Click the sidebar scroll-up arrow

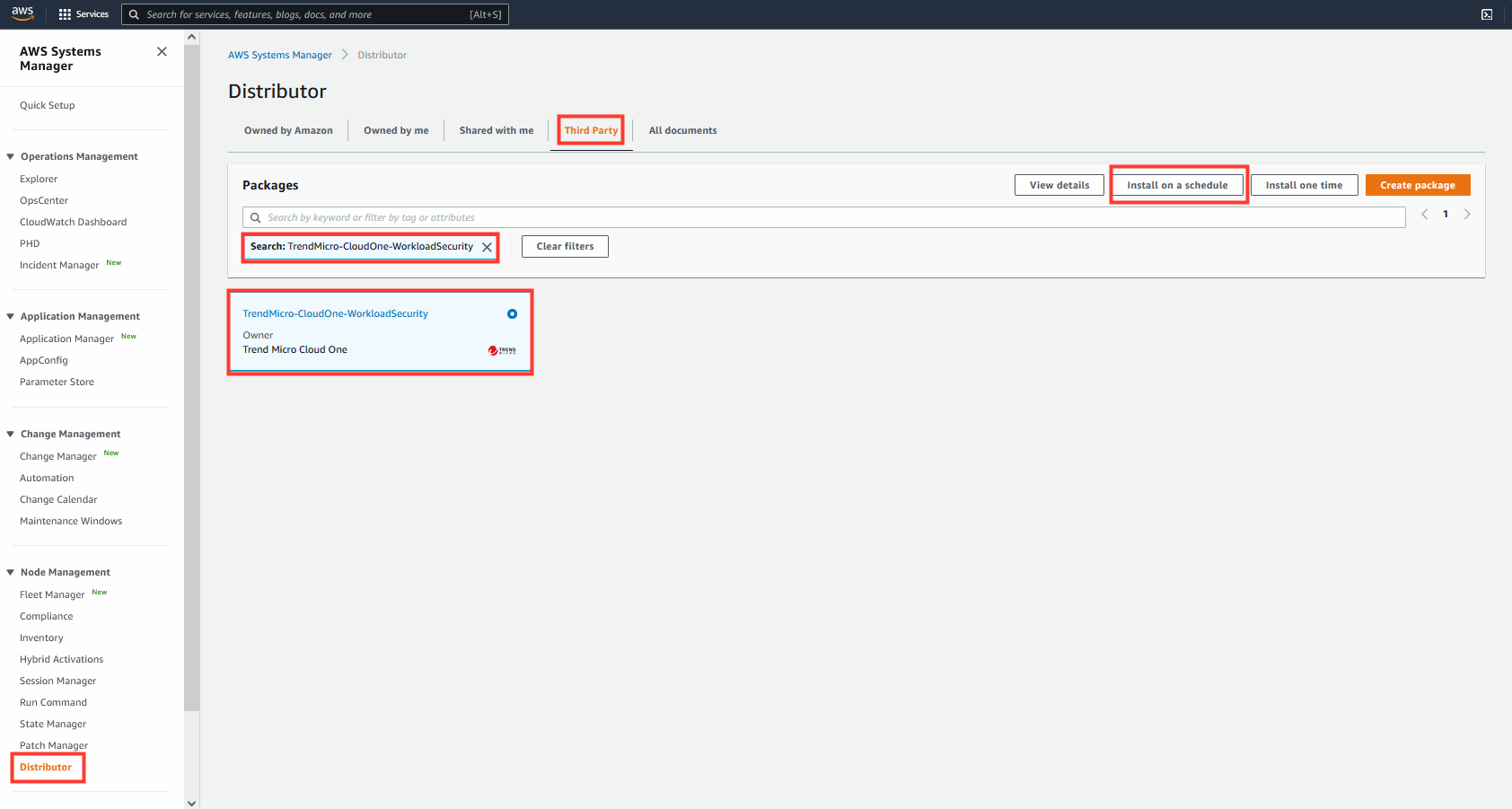(191, 37)
